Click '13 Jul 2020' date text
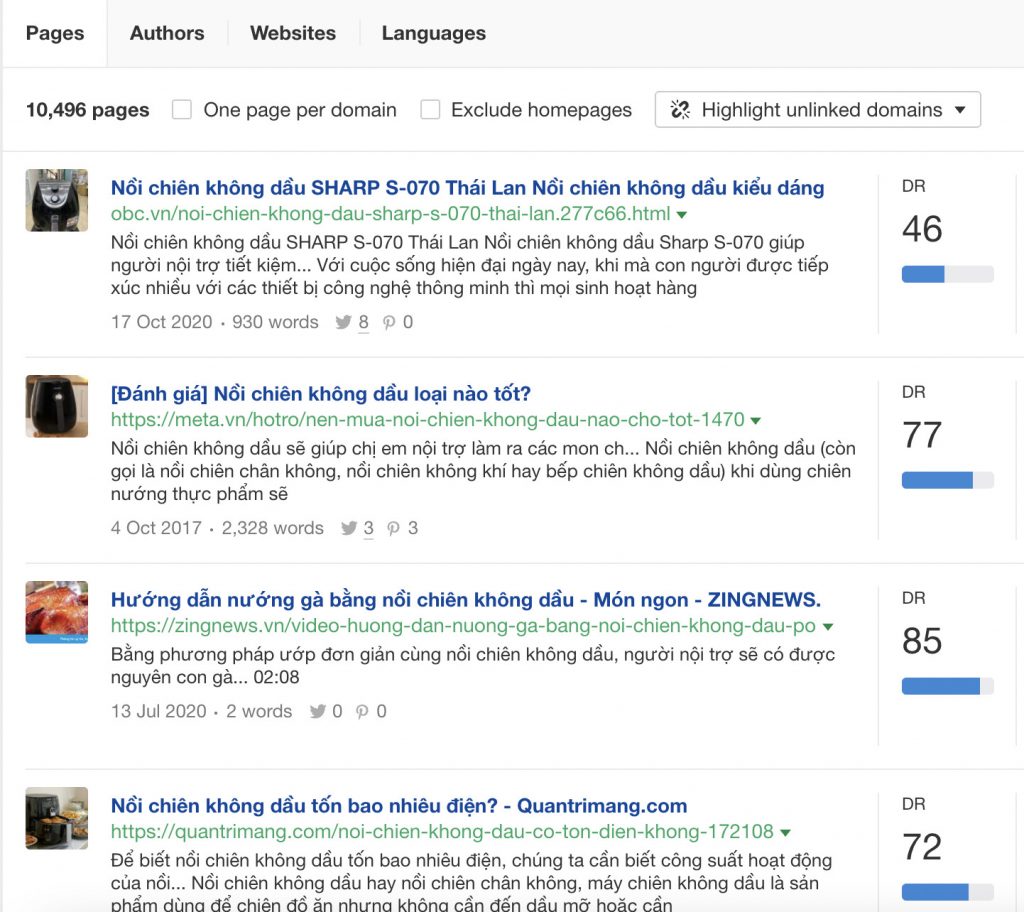This screenshot has width=1024, height=912. [x=159, y=711]
